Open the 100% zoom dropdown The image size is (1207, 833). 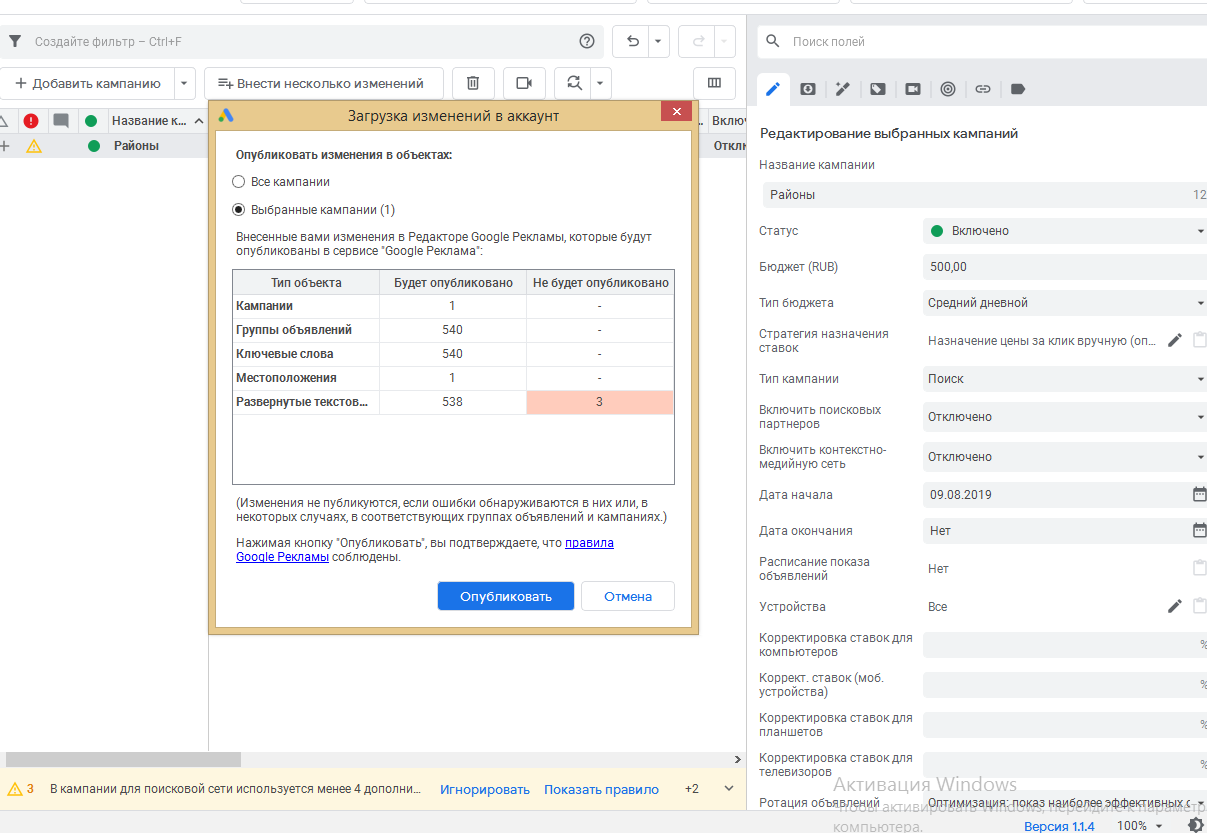[1139, 826]
